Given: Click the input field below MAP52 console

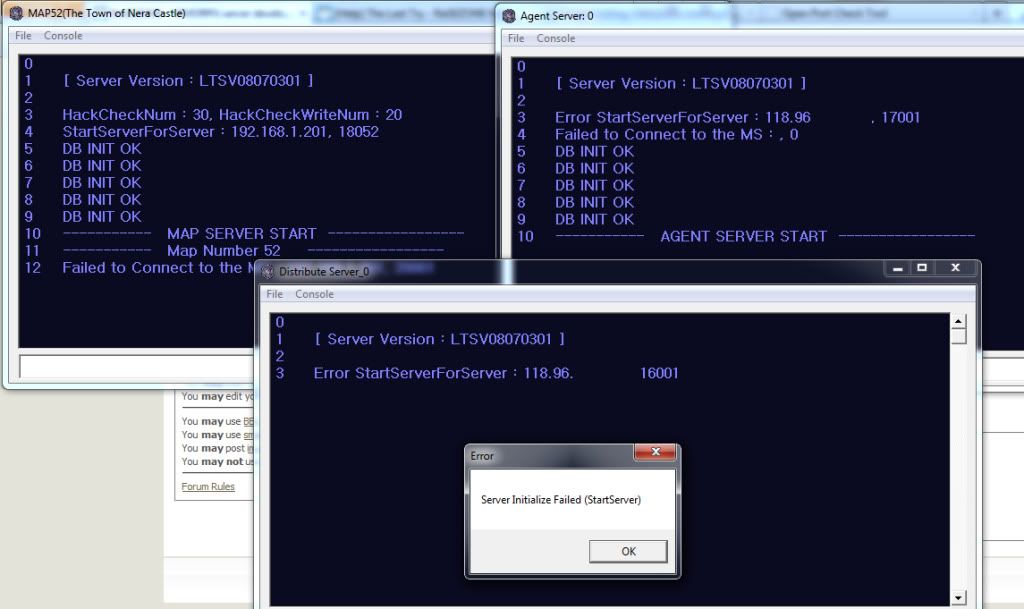Looking at the screenshot, I should pos(250,367).
